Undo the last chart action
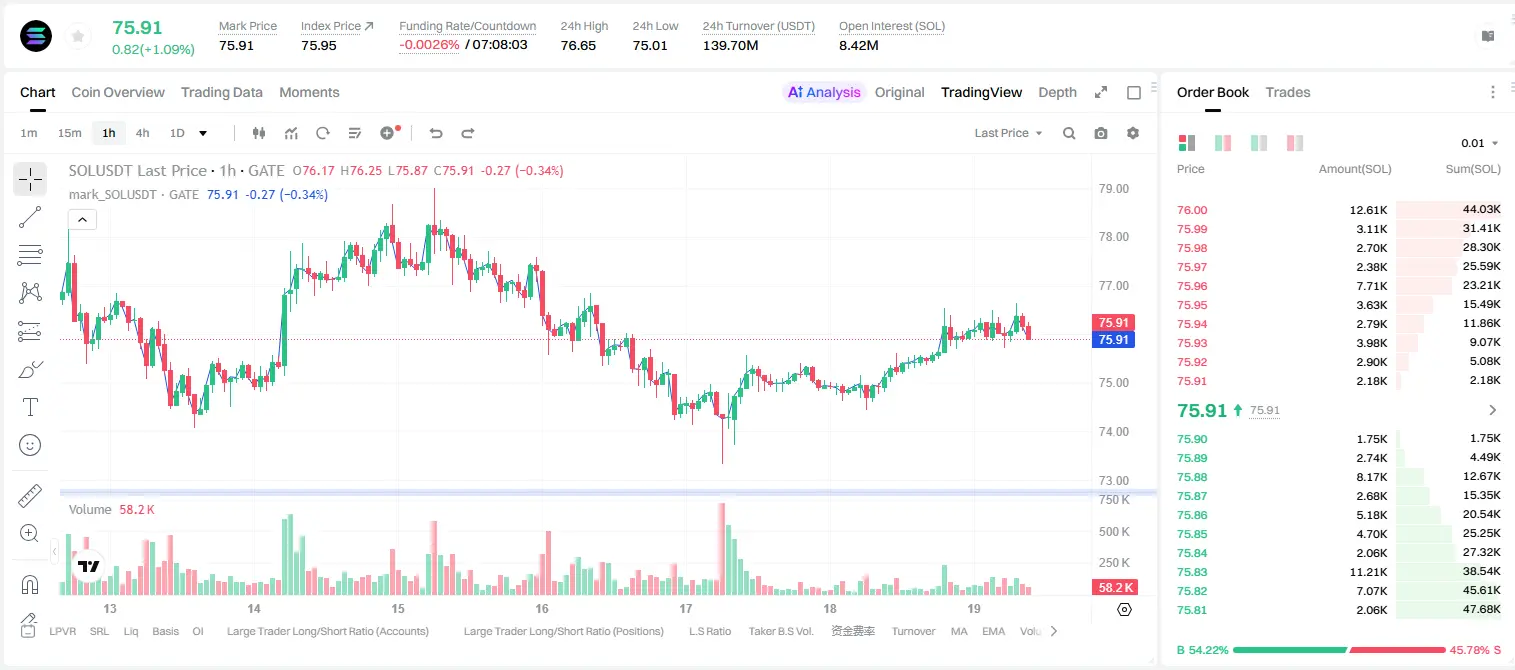 436,133
